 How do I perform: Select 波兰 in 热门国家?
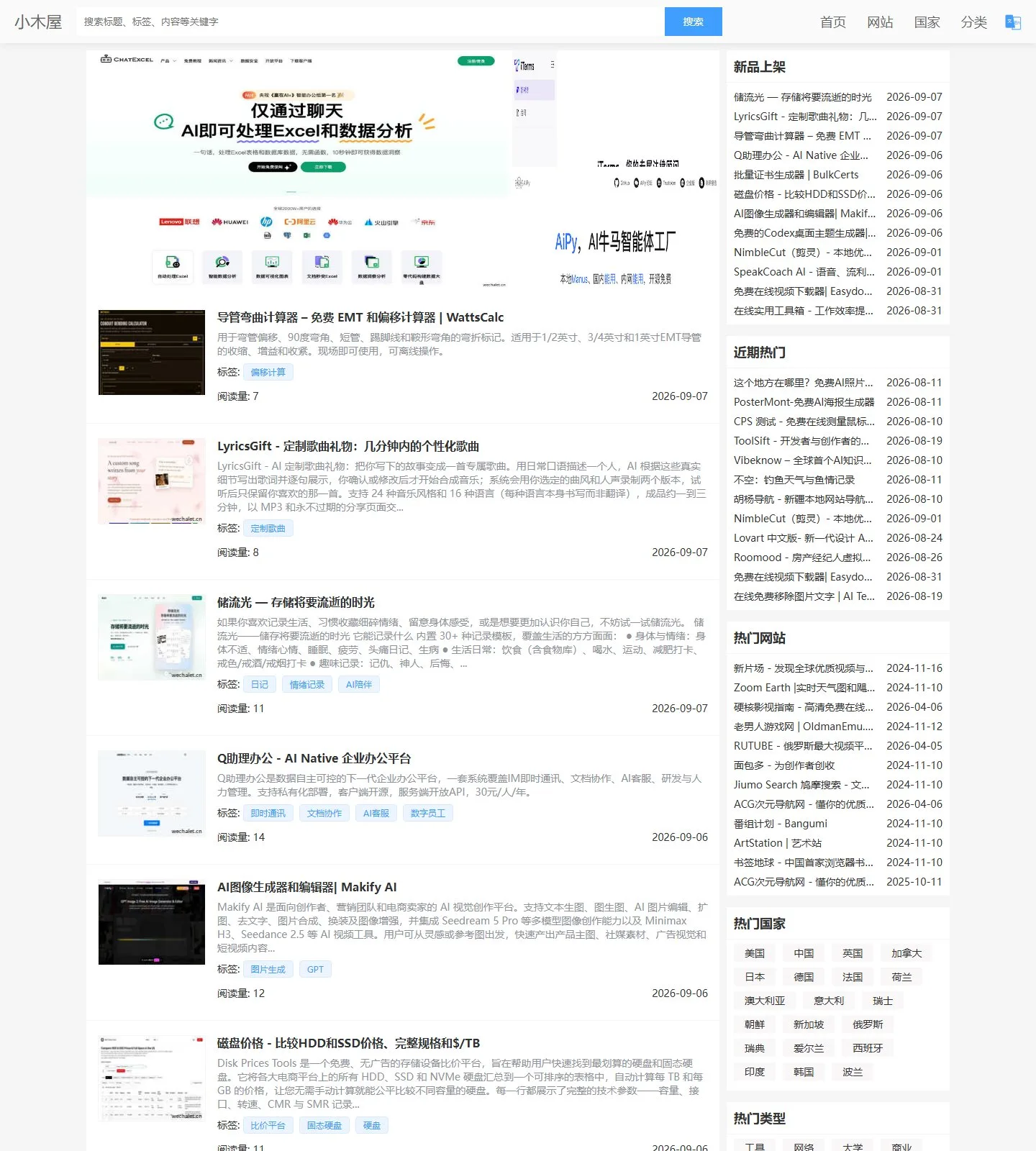(x=853, y=1072)
